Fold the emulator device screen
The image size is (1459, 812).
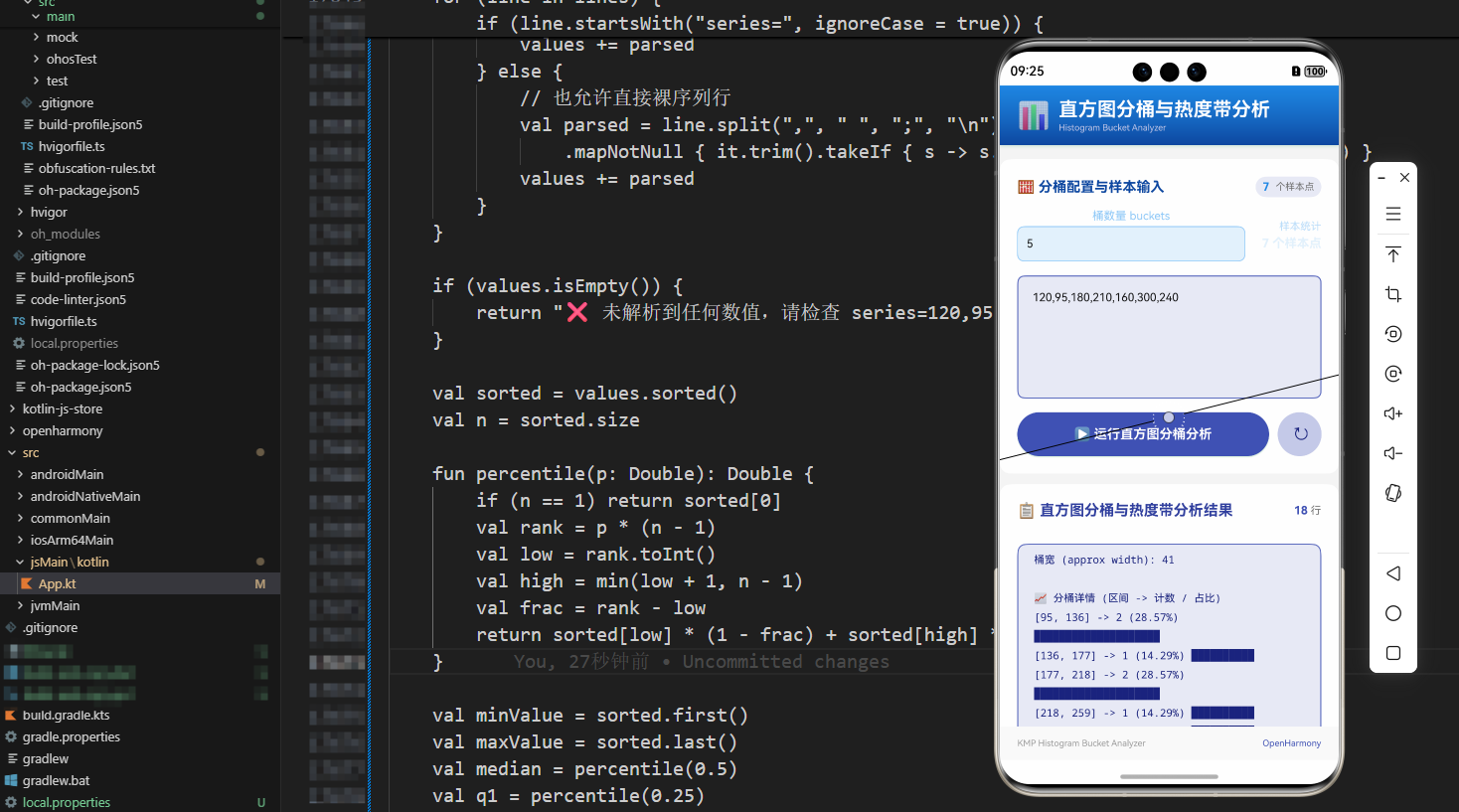pos(1392,493)
